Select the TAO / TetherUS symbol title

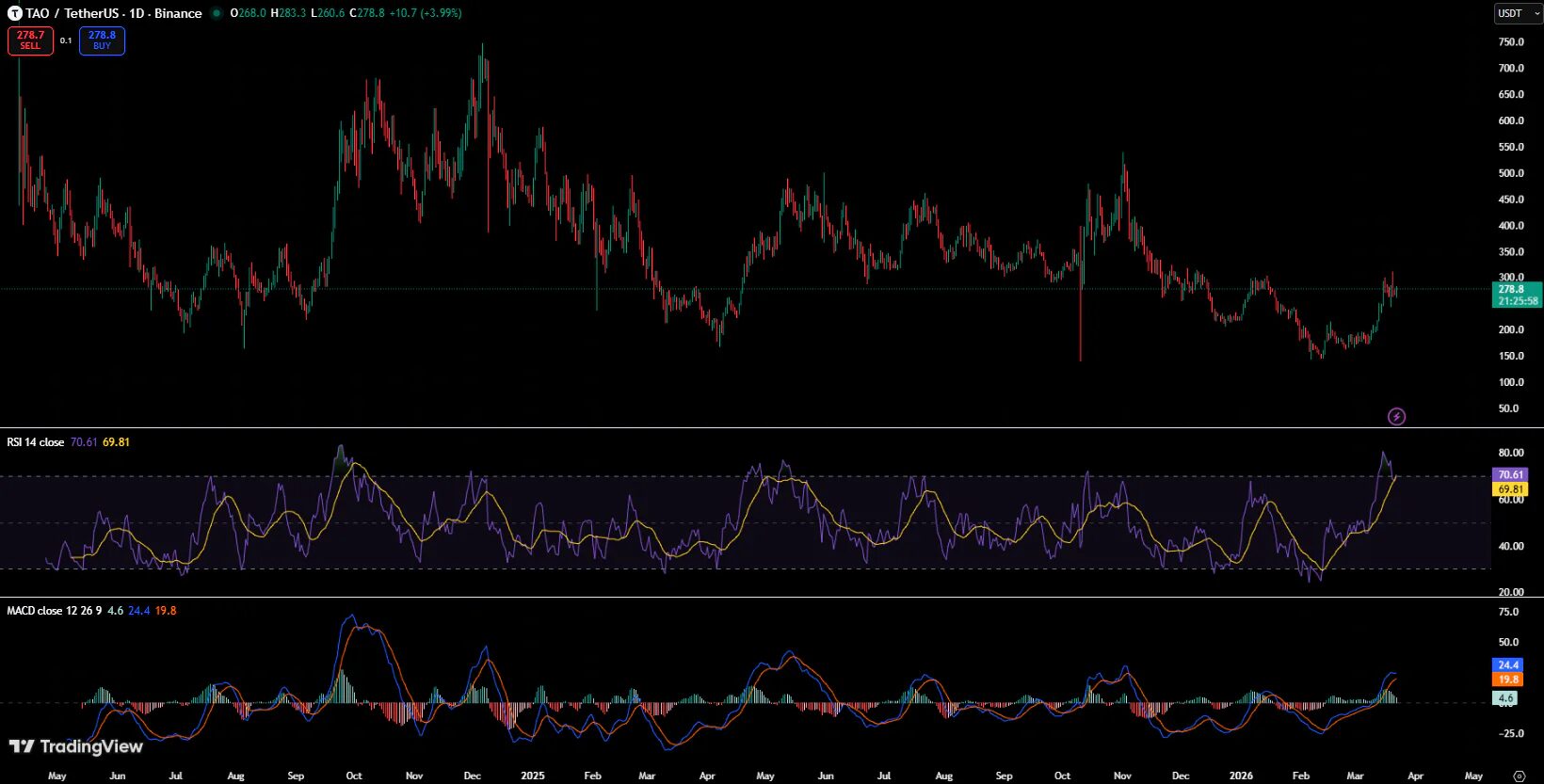[x=113, y=13]
